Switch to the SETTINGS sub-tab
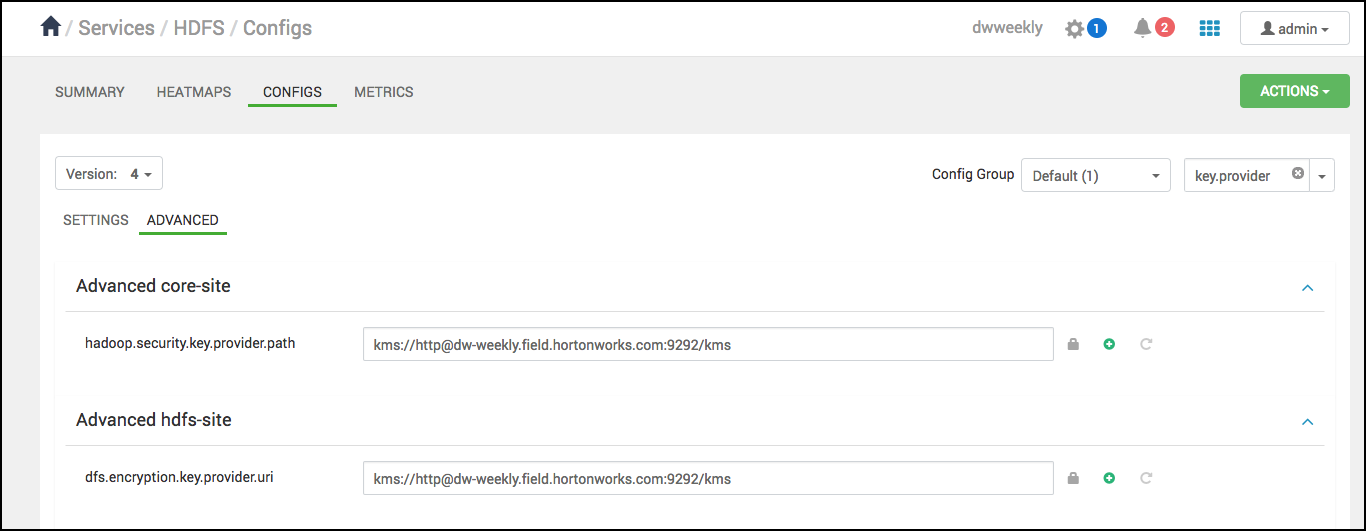Screen dimensions: 1366x531 [96, 220]
